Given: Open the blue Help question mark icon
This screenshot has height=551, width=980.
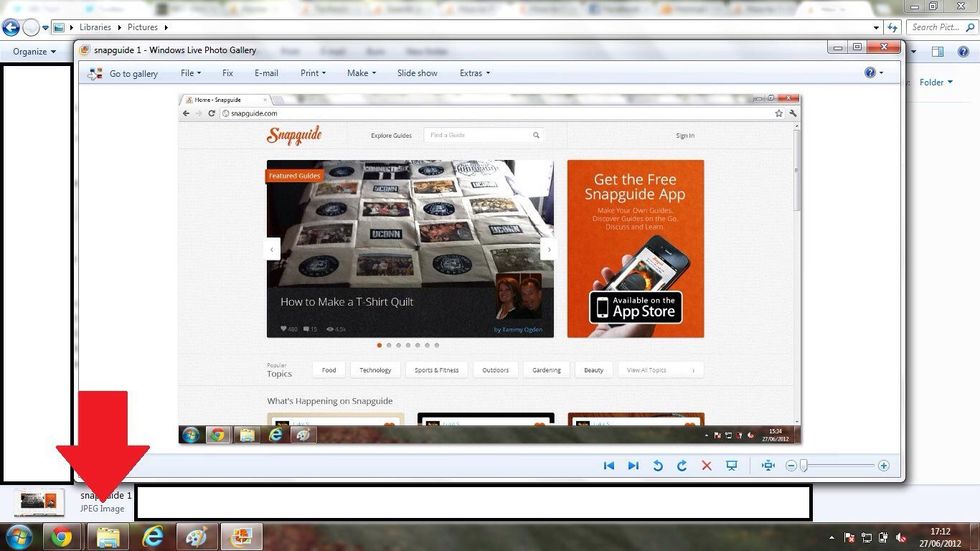Looking at the screenshot, I should point(870,73).
